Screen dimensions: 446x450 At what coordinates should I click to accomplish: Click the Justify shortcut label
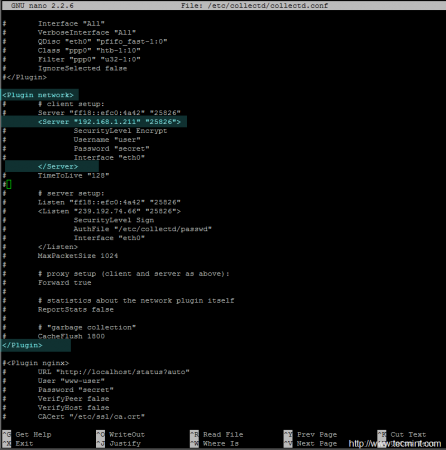125,443
